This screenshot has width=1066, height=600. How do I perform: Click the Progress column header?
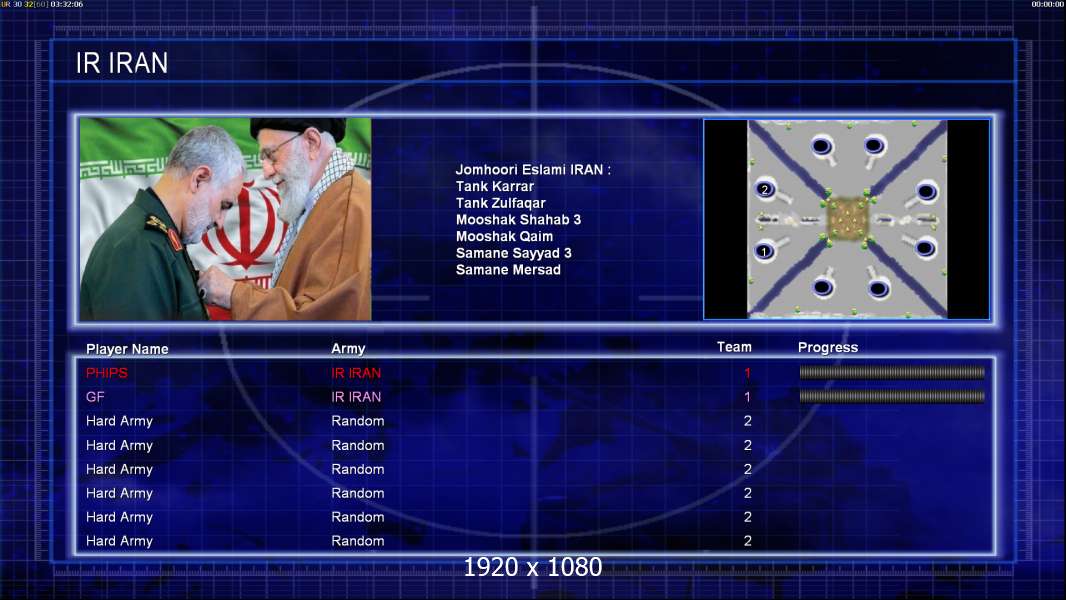click(x=827, y=347)
